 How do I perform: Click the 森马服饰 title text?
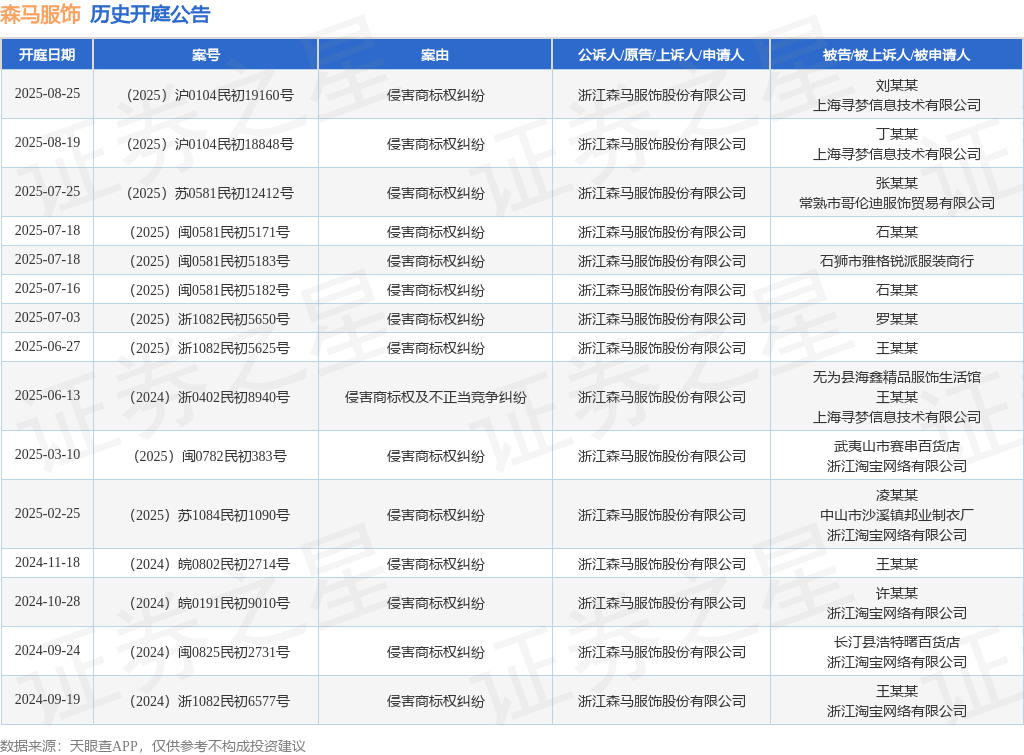click(40, 14)
